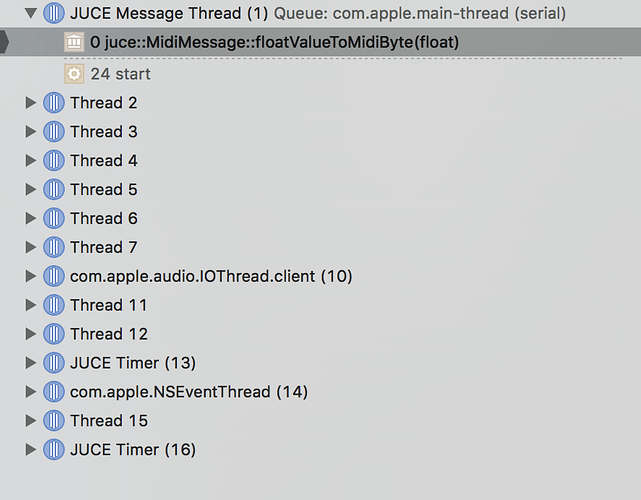Click the floatValueToMidiByte frame library icon
This screenshot has height=500, width=641.
click(x=74, y=42)
